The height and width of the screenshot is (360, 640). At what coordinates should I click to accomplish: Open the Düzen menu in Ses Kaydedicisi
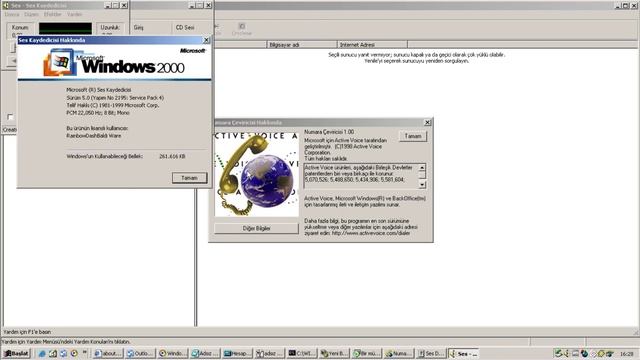point(31,14)
